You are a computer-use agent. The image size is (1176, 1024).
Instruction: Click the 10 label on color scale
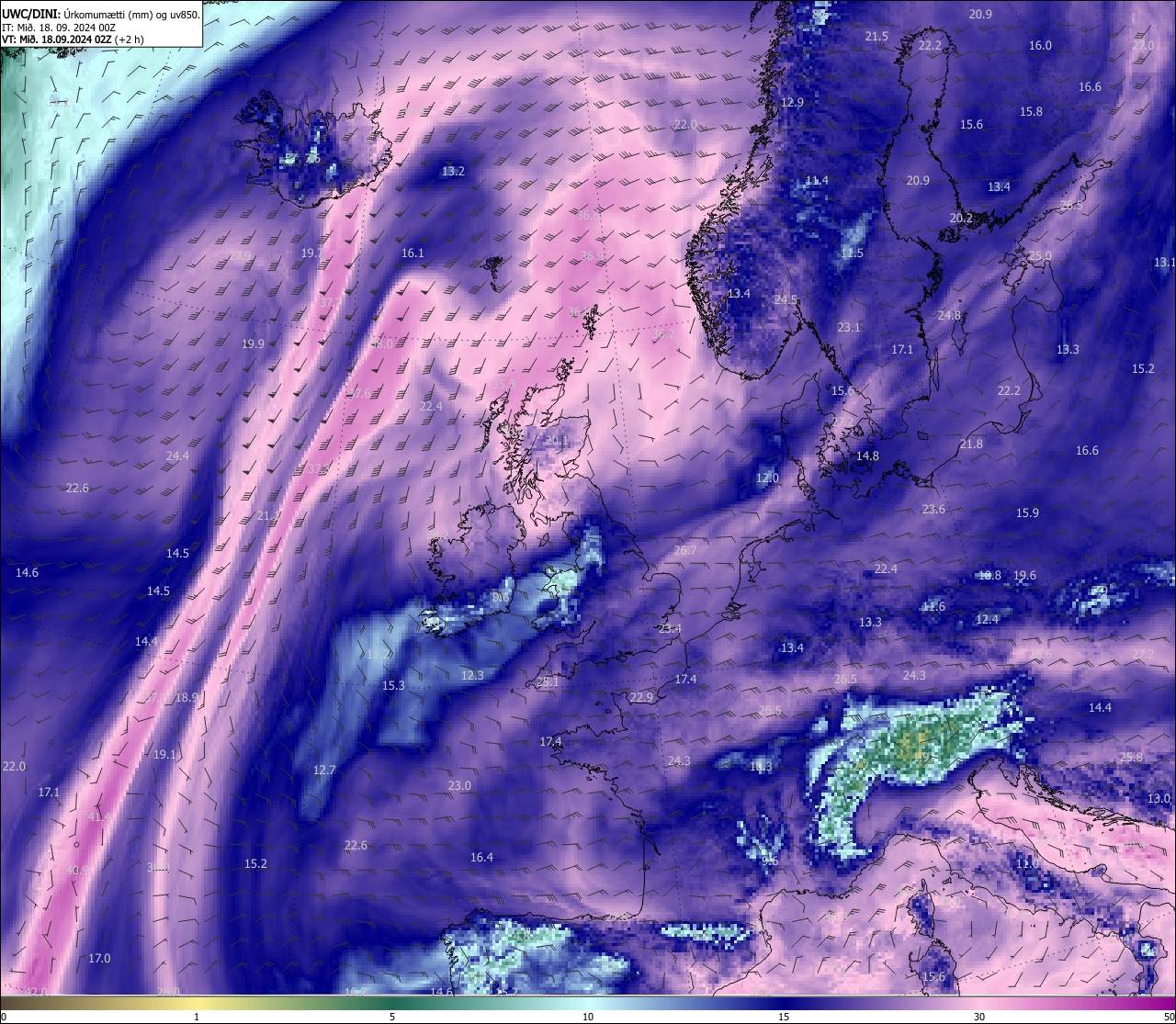[588, 1017]
